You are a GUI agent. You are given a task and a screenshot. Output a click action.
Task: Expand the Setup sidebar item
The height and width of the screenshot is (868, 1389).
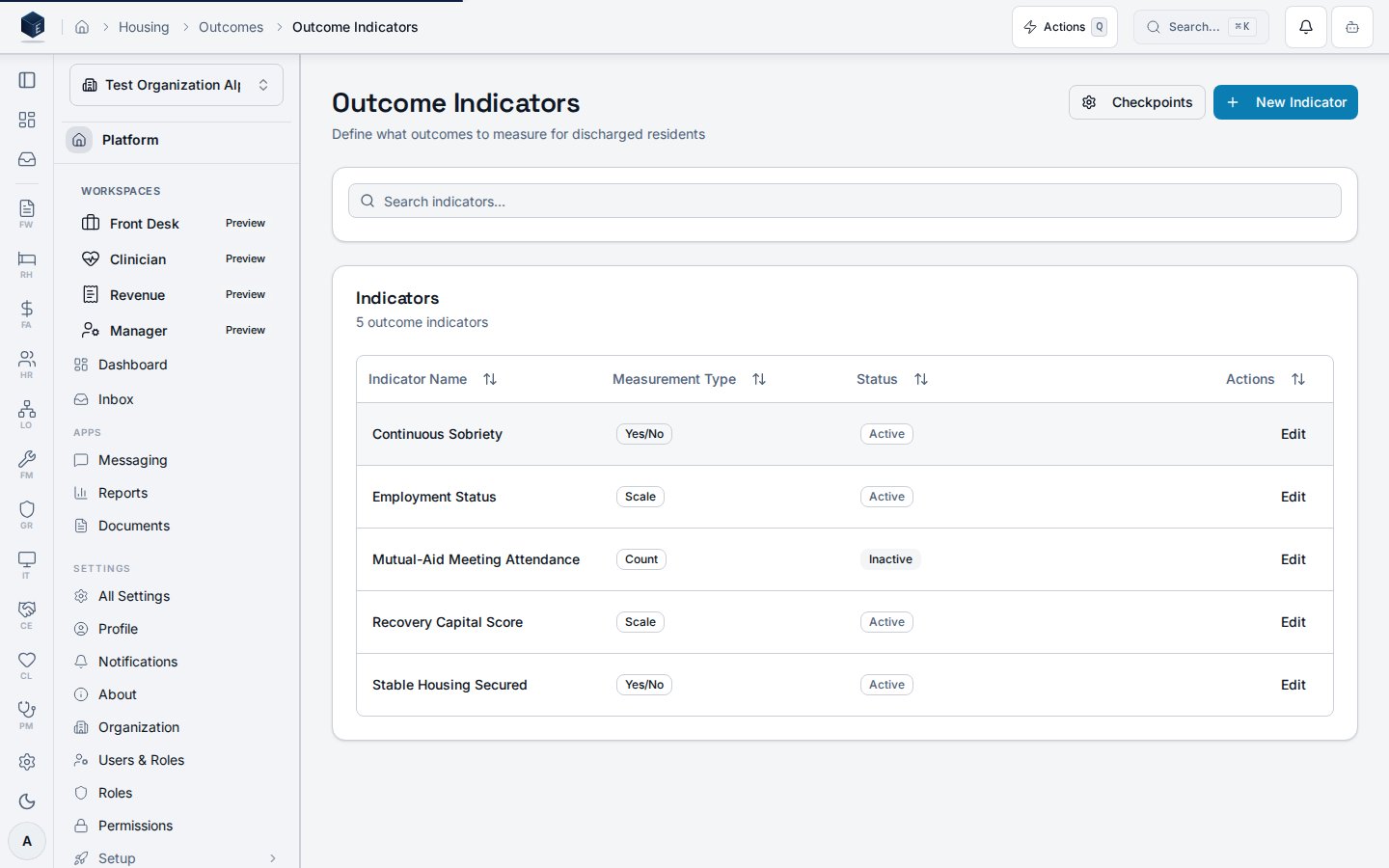[x=177, y=858]
